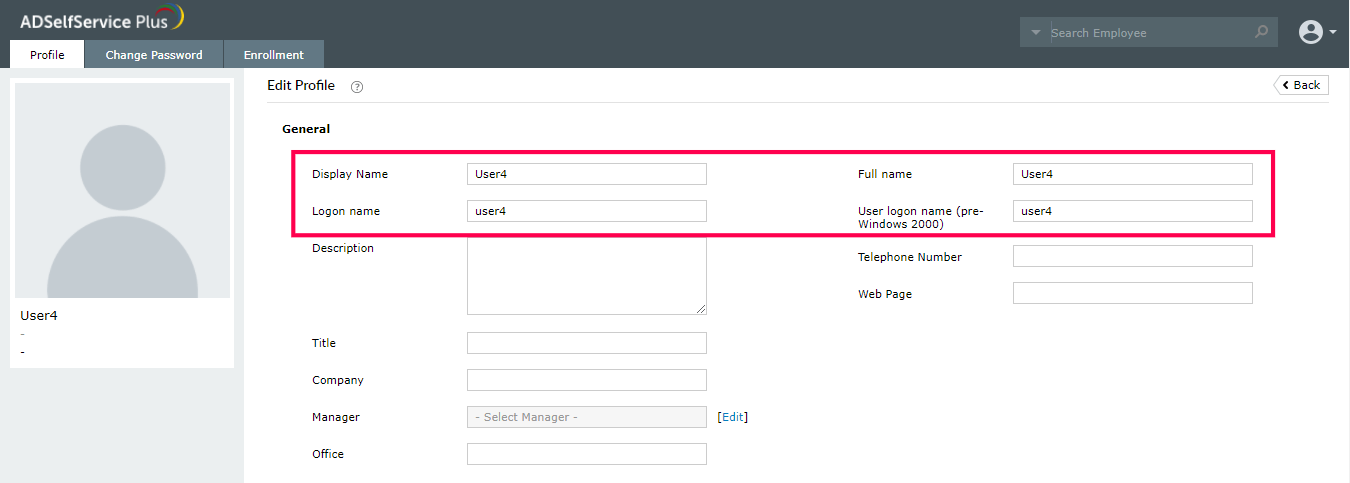The height and width of the screenshot is (483, 1350).
Task: Click the magnifier search icon
Action: 1262,33
